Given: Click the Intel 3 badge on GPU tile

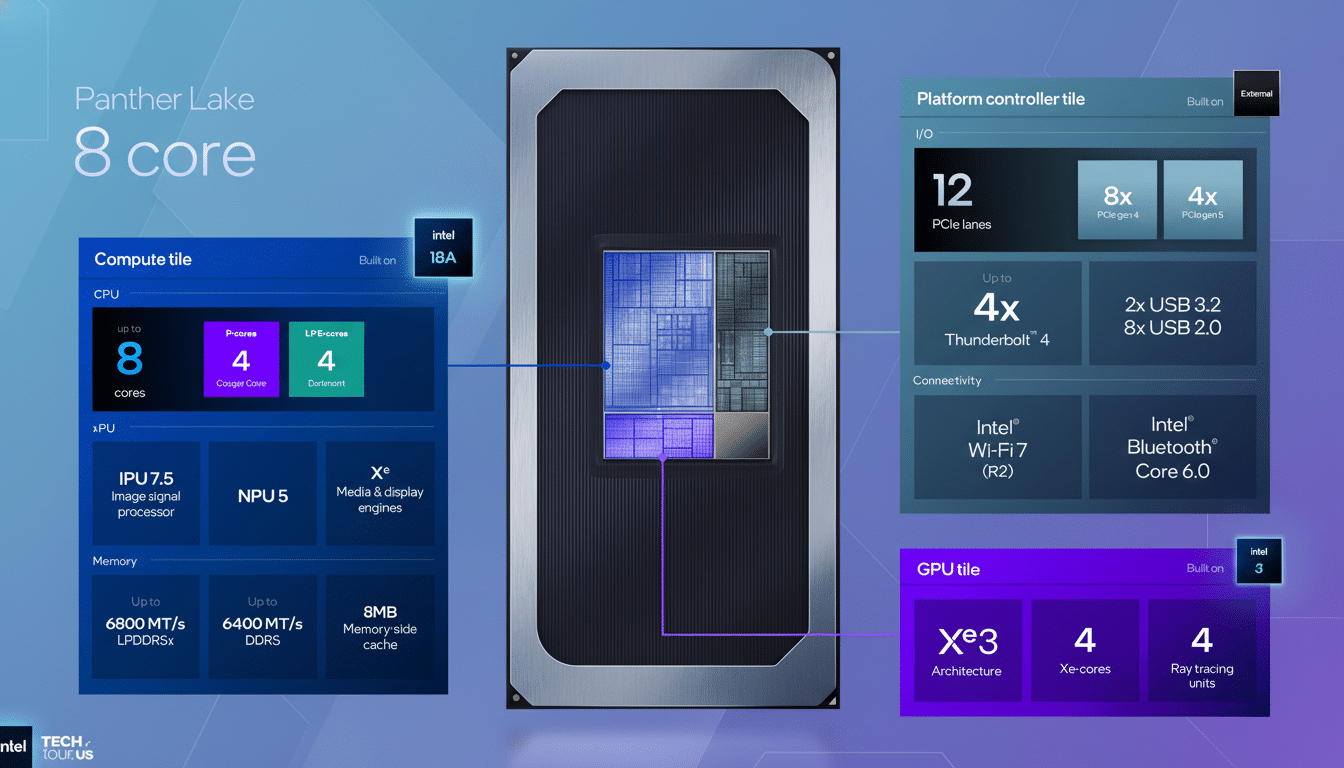Looking at the screenshot, I should click(x=1258, y=561).
